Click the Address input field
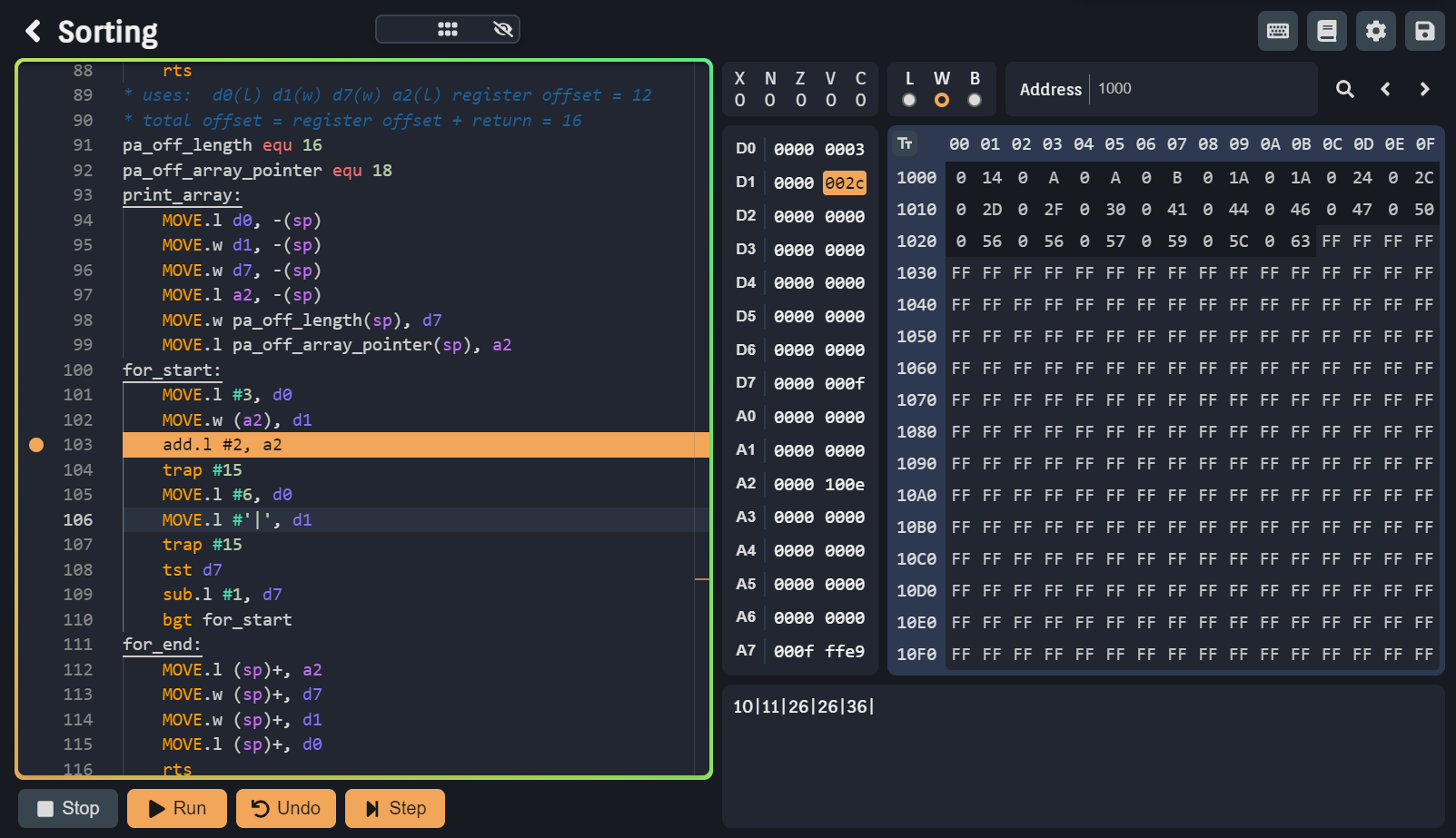This screenshot has height=838, width=1456. [x=1203, y=89]
